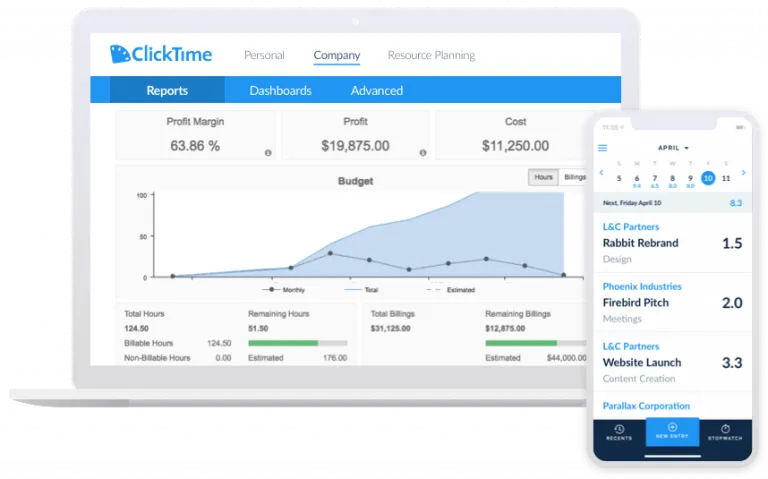Click the 8.3 daily total on phone
This screenshot has width=768, height=479.
point(736,203)
